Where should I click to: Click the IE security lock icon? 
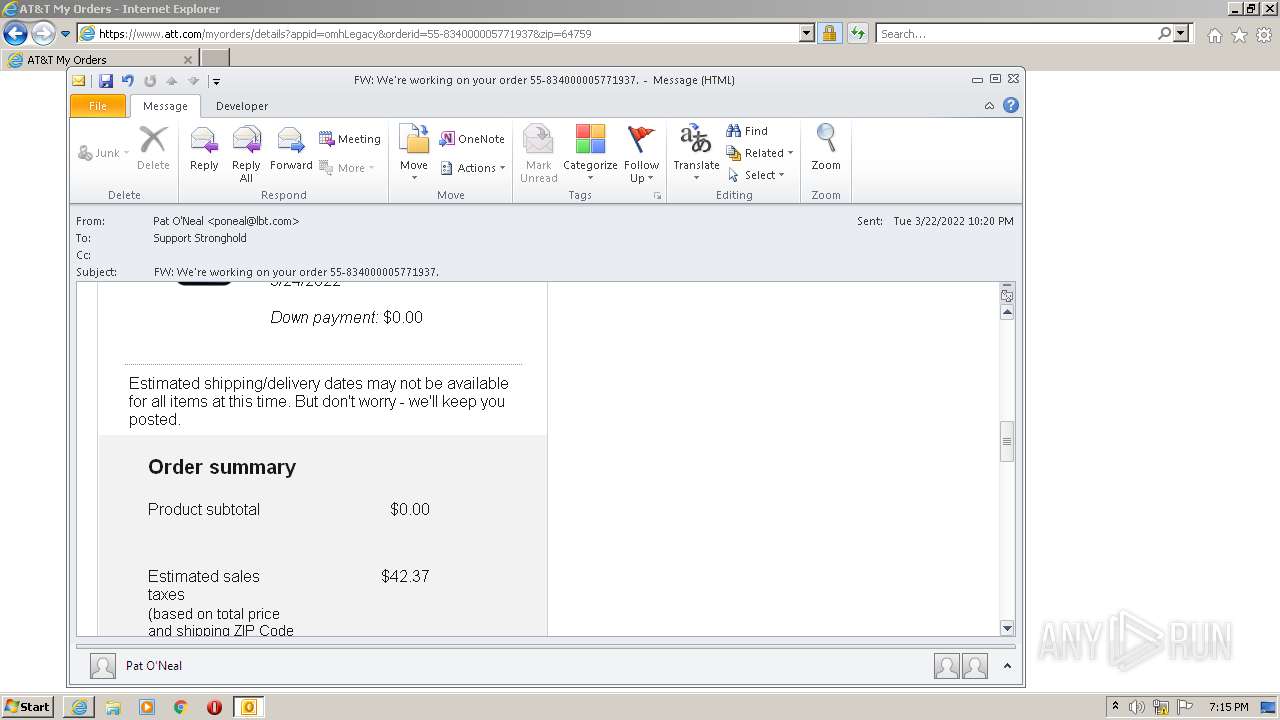point(829,33)
